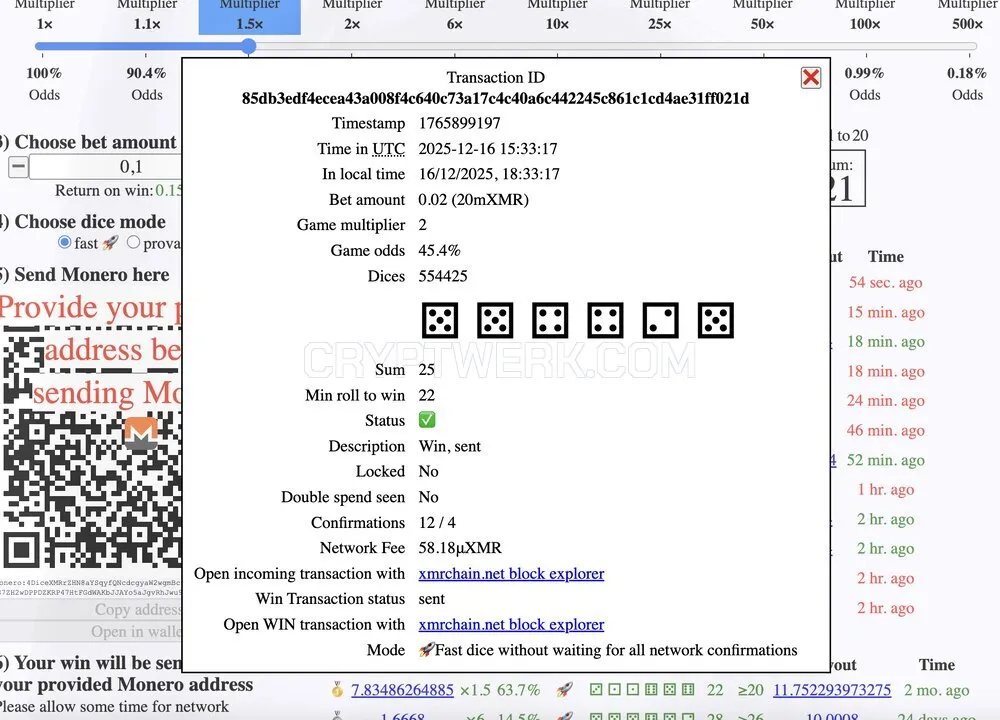
Task: Click the green status checkmark icon
Action: [427, 420]
